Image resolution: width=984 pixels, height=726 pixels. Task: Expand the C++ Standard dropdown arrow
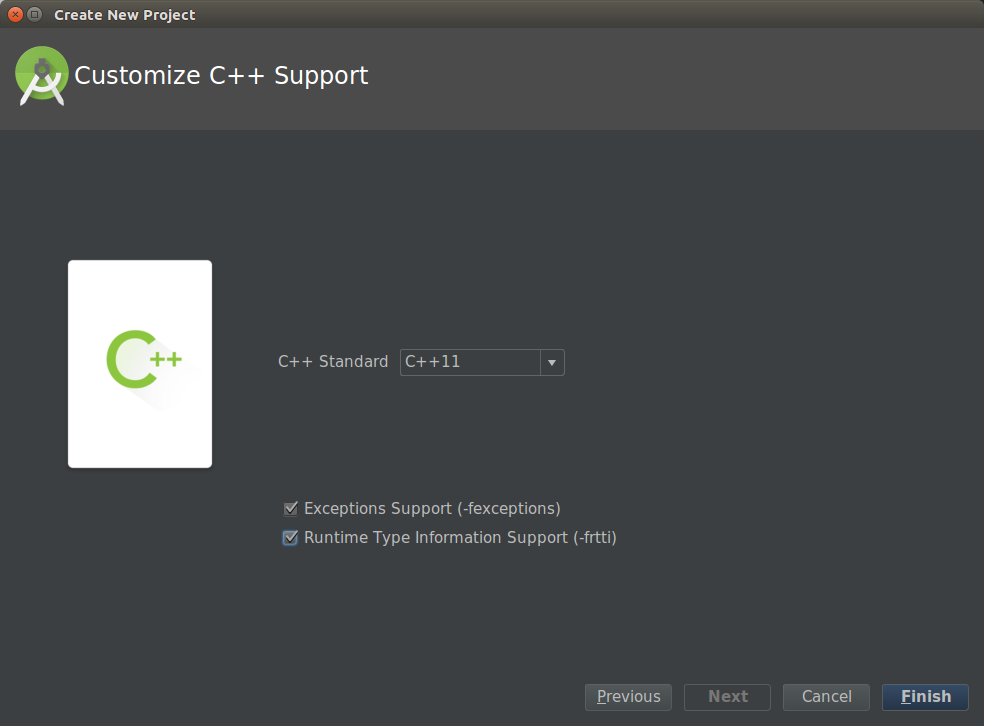[552, 362]
